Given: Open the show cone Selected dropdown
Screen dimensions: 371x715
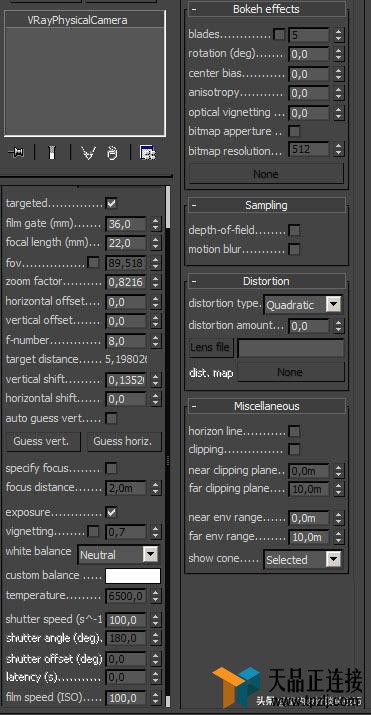Looking at the screenshot, I should click(303, 560).
